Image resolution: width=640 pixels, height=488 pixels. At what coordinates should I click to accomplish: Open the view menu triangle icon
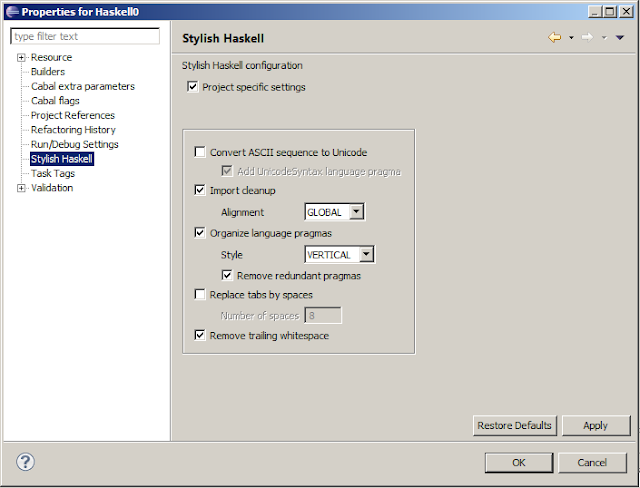click(x=620, y=38)
